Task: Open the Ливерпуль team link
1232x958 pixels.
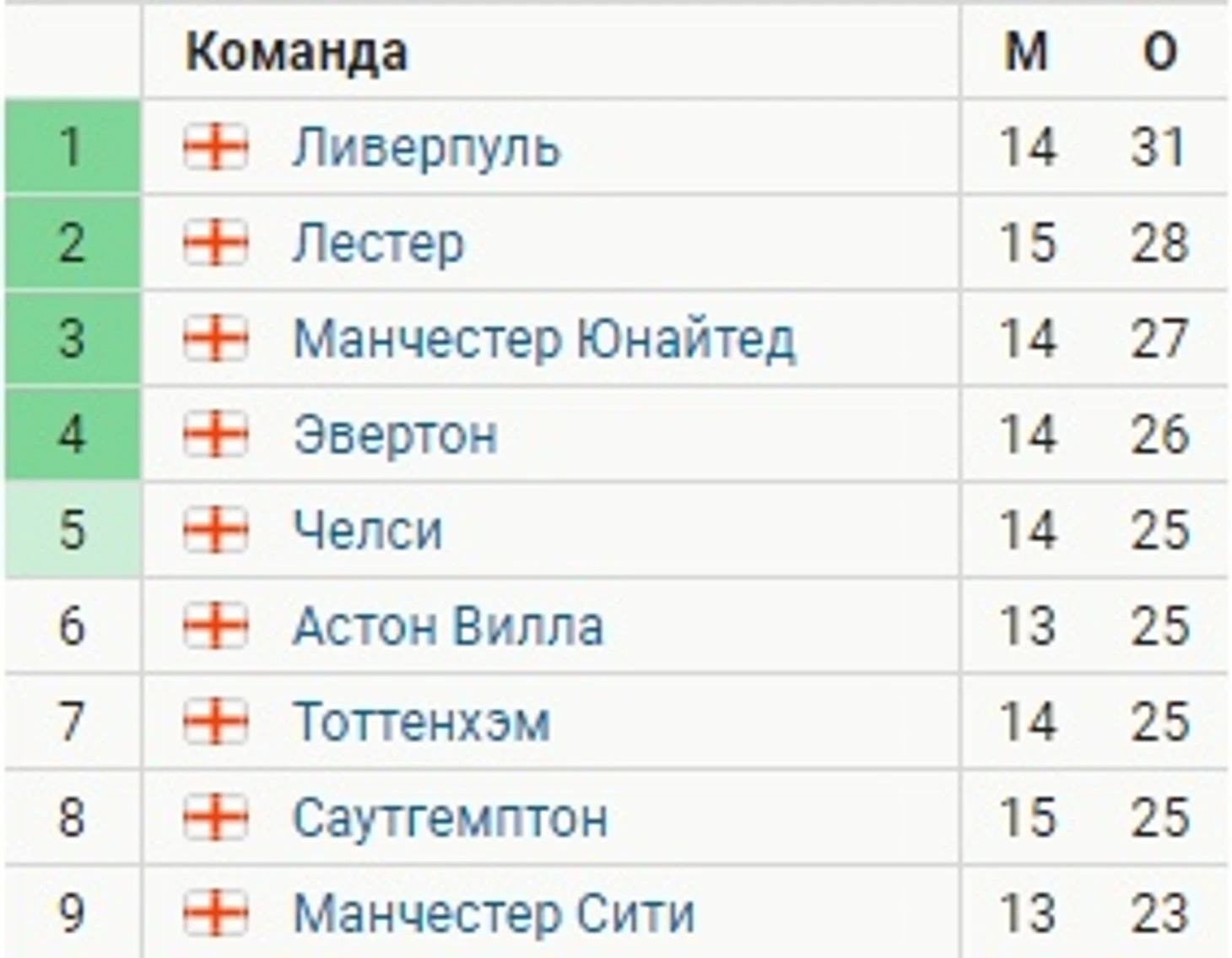Action: click(426, 148)
